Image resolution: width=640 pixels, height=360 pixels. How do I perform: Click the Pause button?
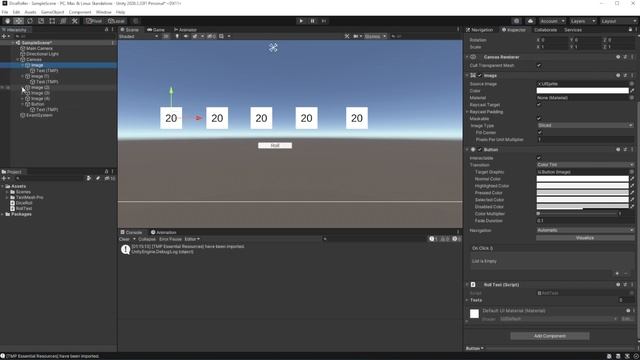(313, 21)
